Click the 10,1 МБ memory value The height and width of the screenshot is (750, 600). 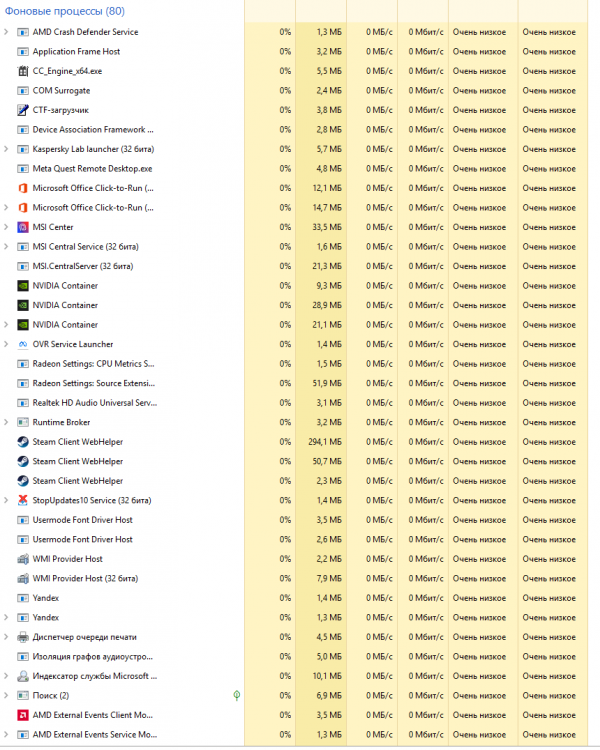tap(327, 676)
